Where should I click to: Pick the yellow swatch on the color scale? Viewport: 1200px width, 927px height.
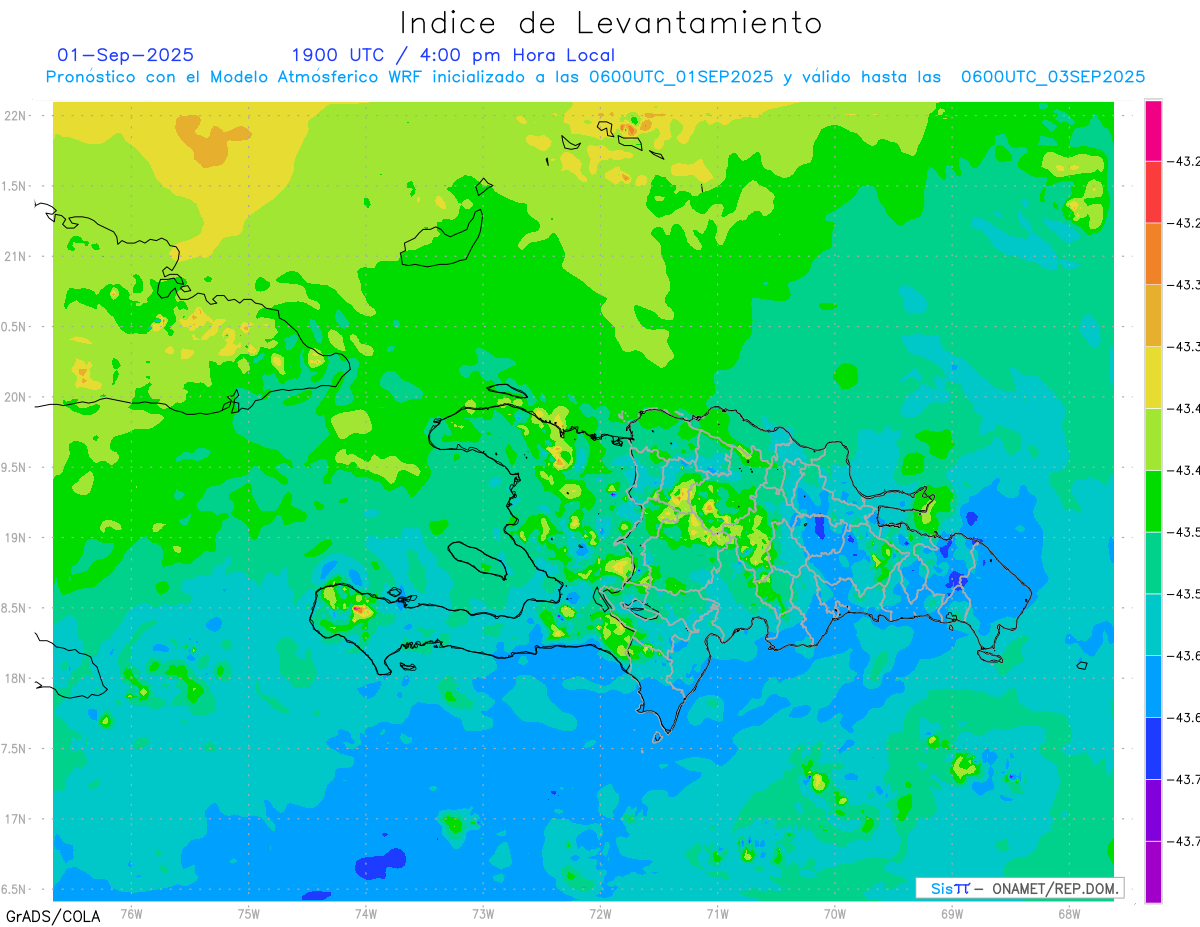(1153, 377)
